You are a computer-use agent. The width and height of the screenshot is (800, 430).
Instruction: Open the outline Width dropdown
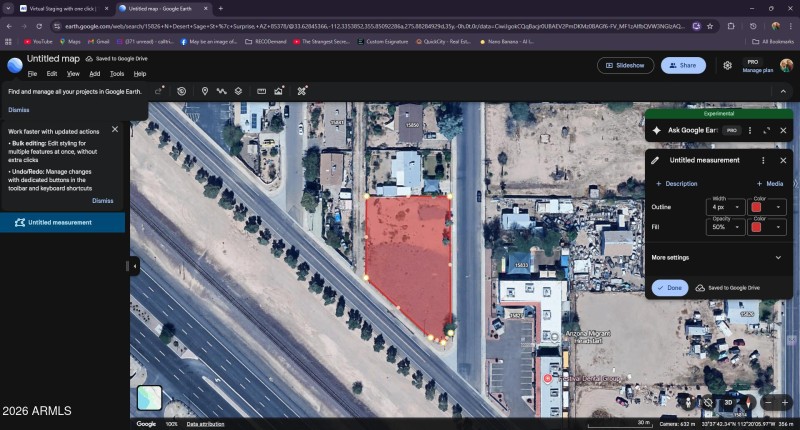(725, 207)
